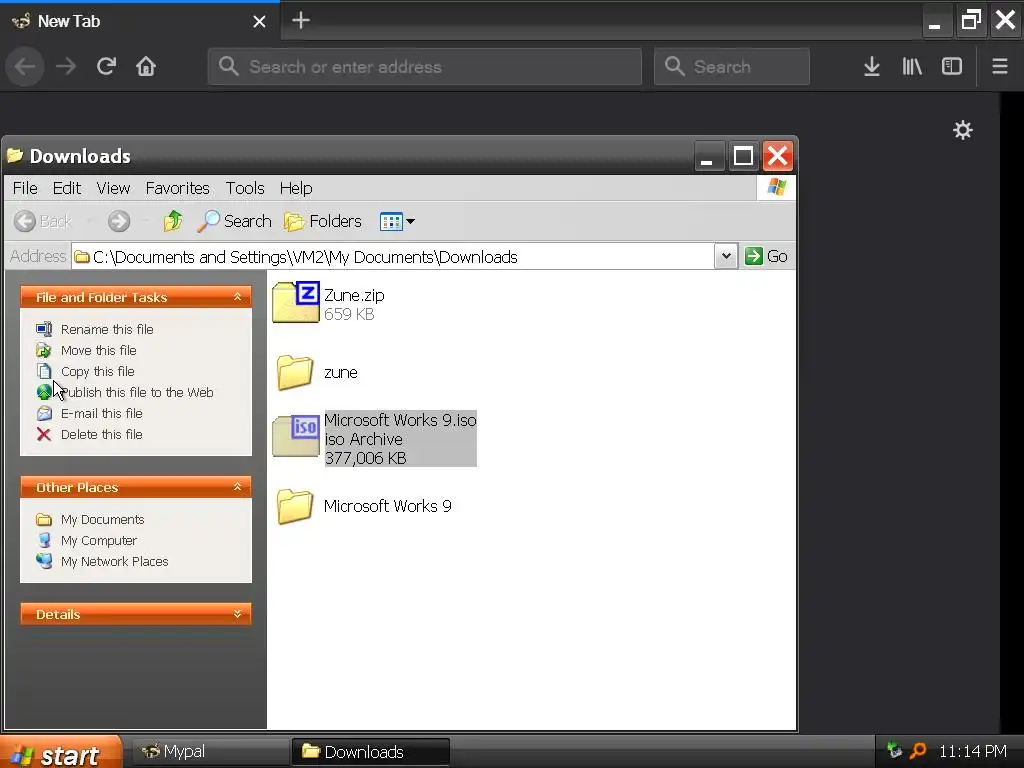1024x768 pixels.
Task: Open Explorer Search pane
Action: [x=234, y=221]
